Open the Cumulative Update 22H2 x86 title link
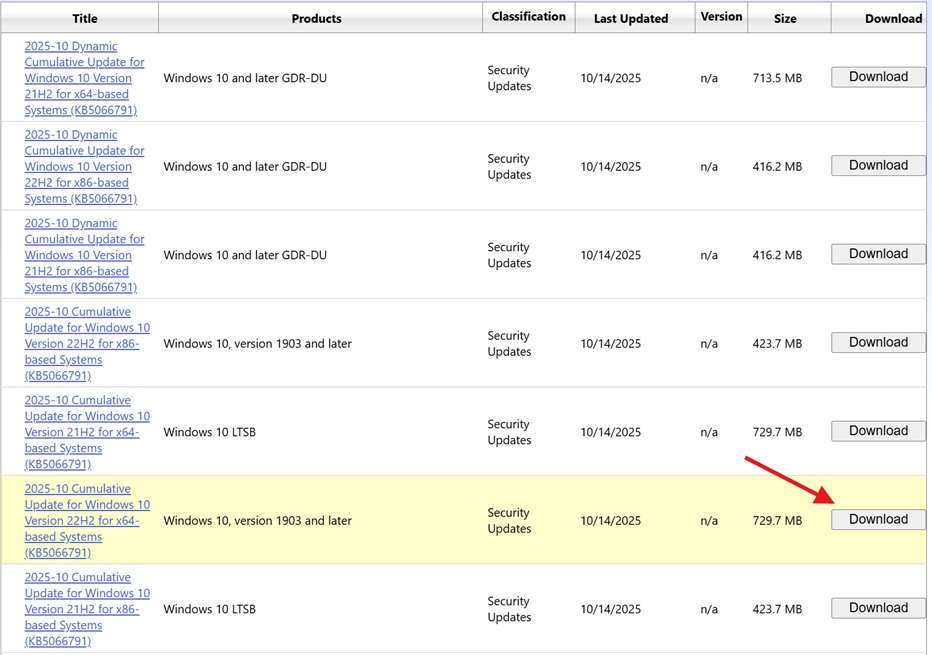Image resolution: width=932 pixels, height=655 pixels. 87,343
